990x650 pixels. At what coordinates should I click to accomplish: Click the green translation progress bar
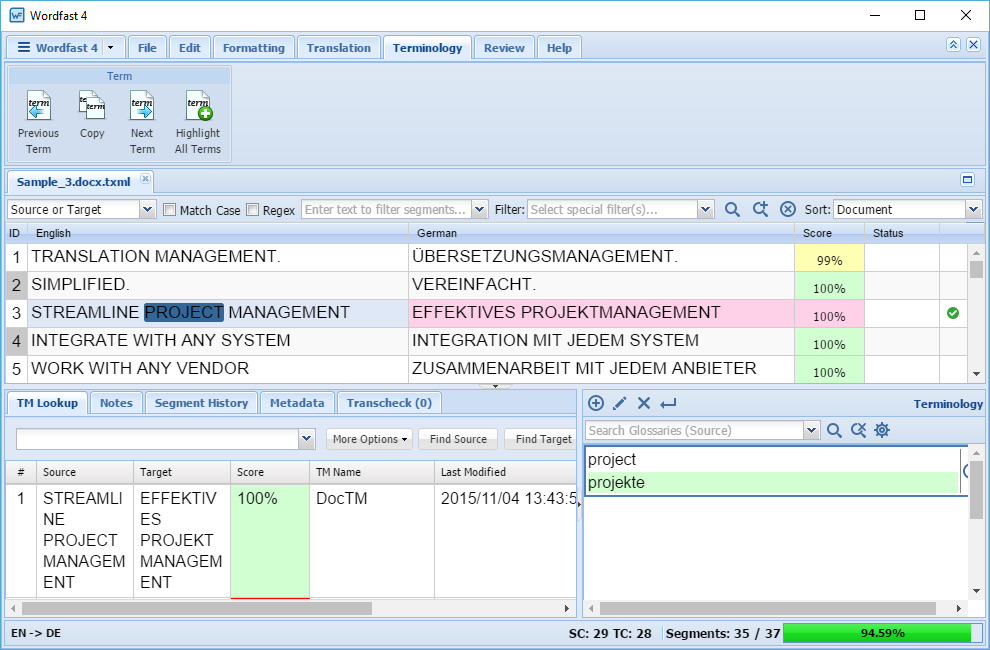(x=882, y=633)
